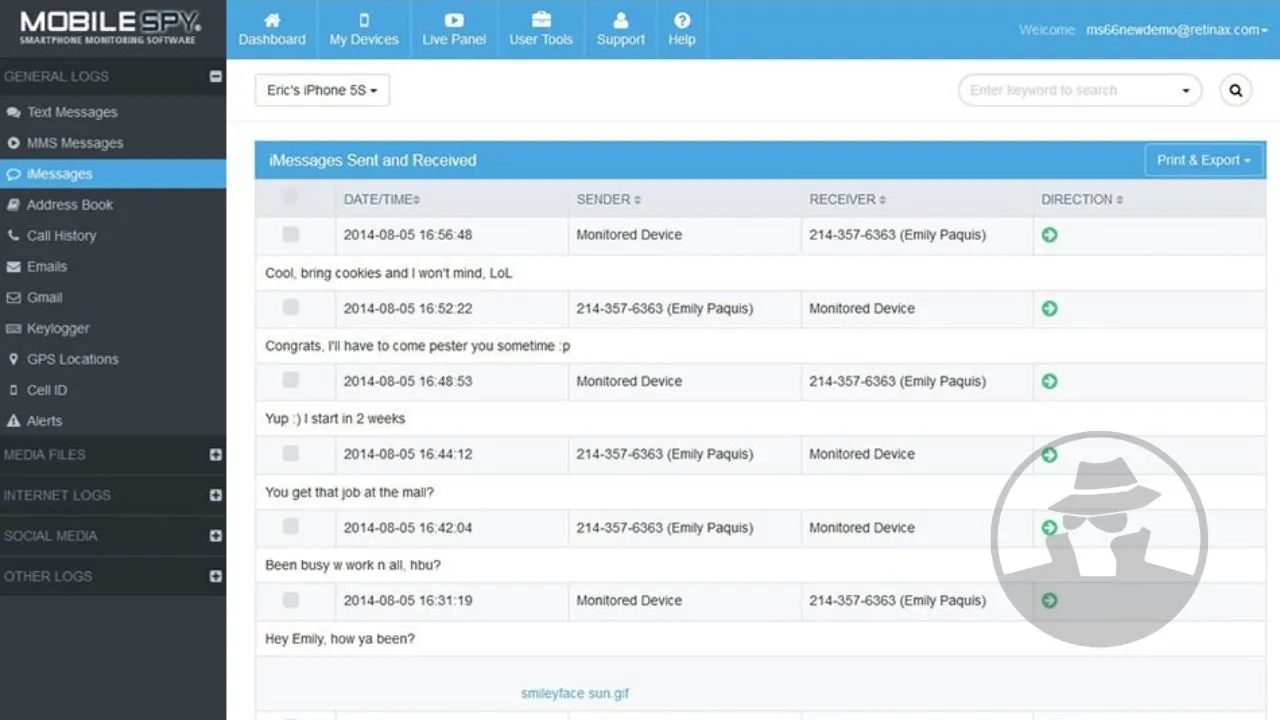Open Text Messages in sidebar
This screenshot has width=1280, height=720.
113,112
